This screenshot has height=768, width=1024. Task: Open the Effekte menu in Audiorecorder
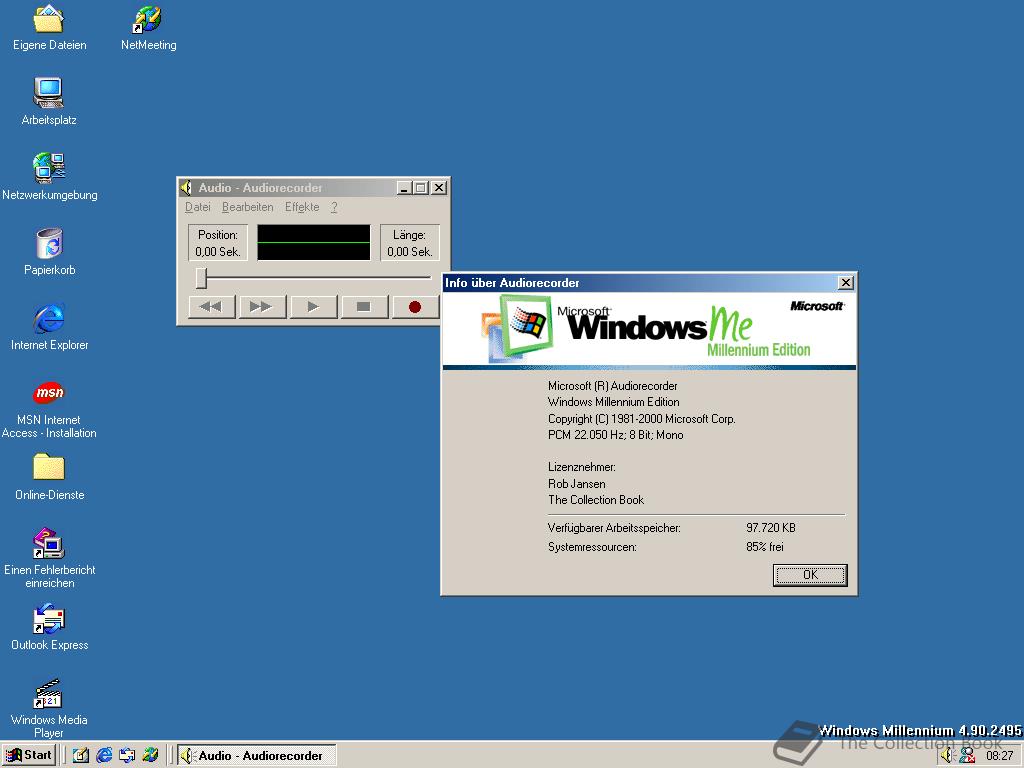pos(302,207)
